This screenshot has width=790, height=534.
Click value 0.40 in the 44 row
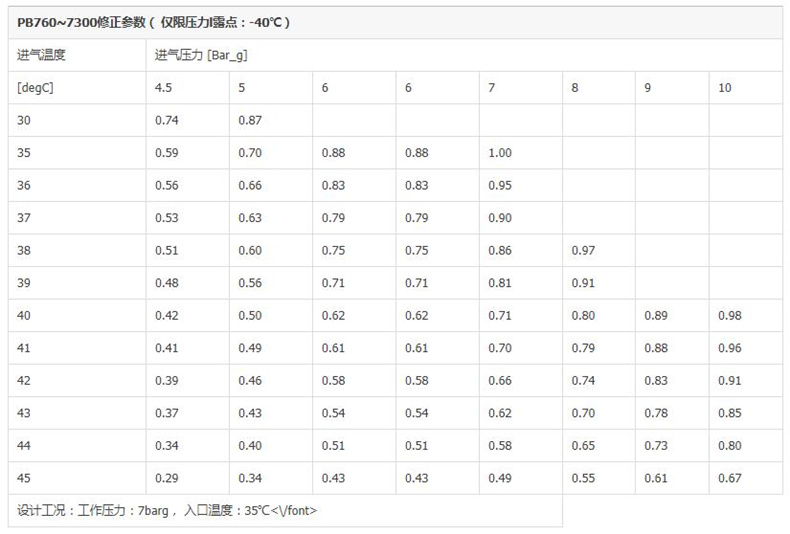[x=250, y=445]
